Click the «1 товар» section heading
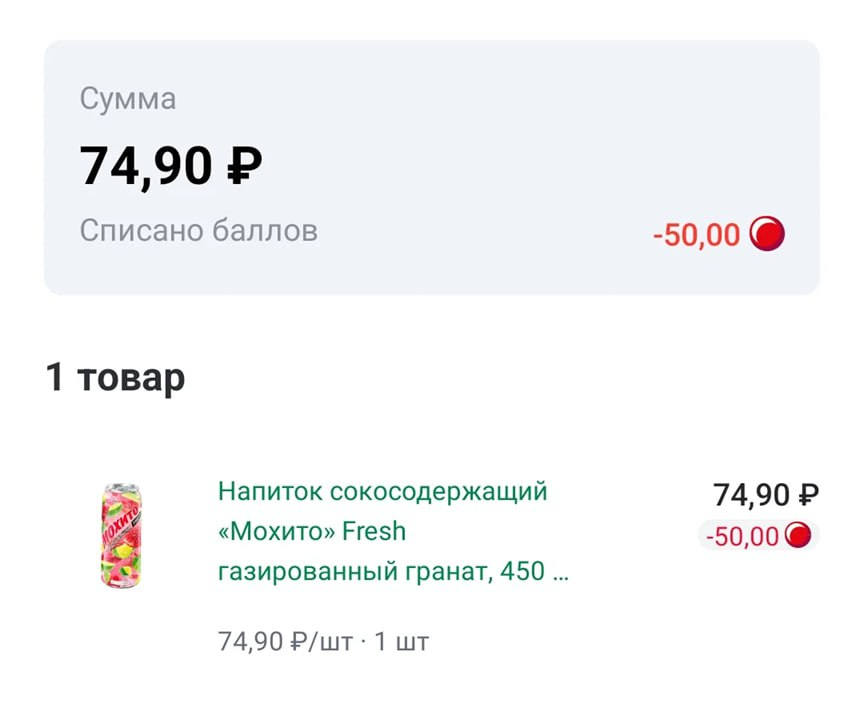 (115, 378)
